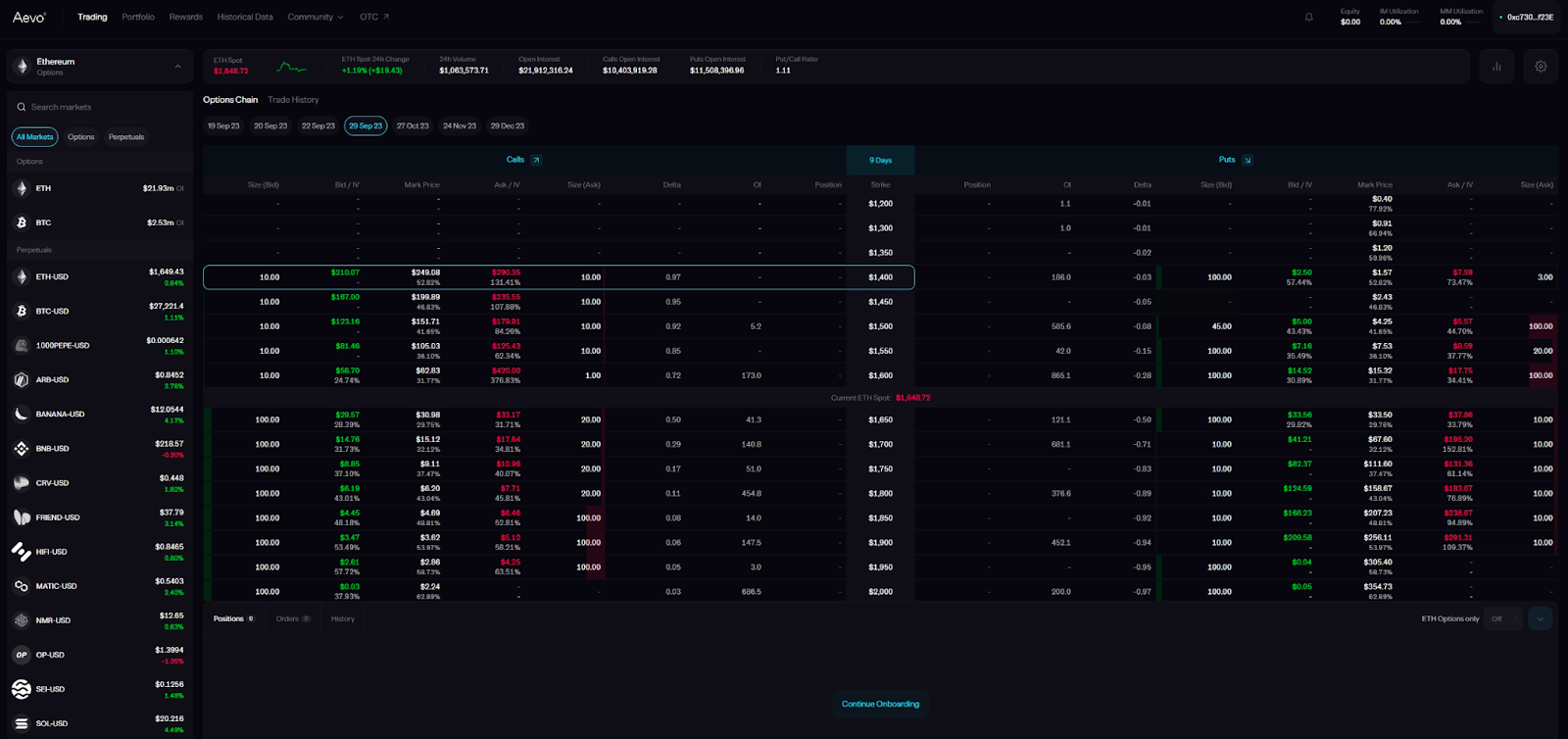Click the ETH options coin icon
Screen dimensions: 1568x739
pyautogui.click(x=22, y=188)
